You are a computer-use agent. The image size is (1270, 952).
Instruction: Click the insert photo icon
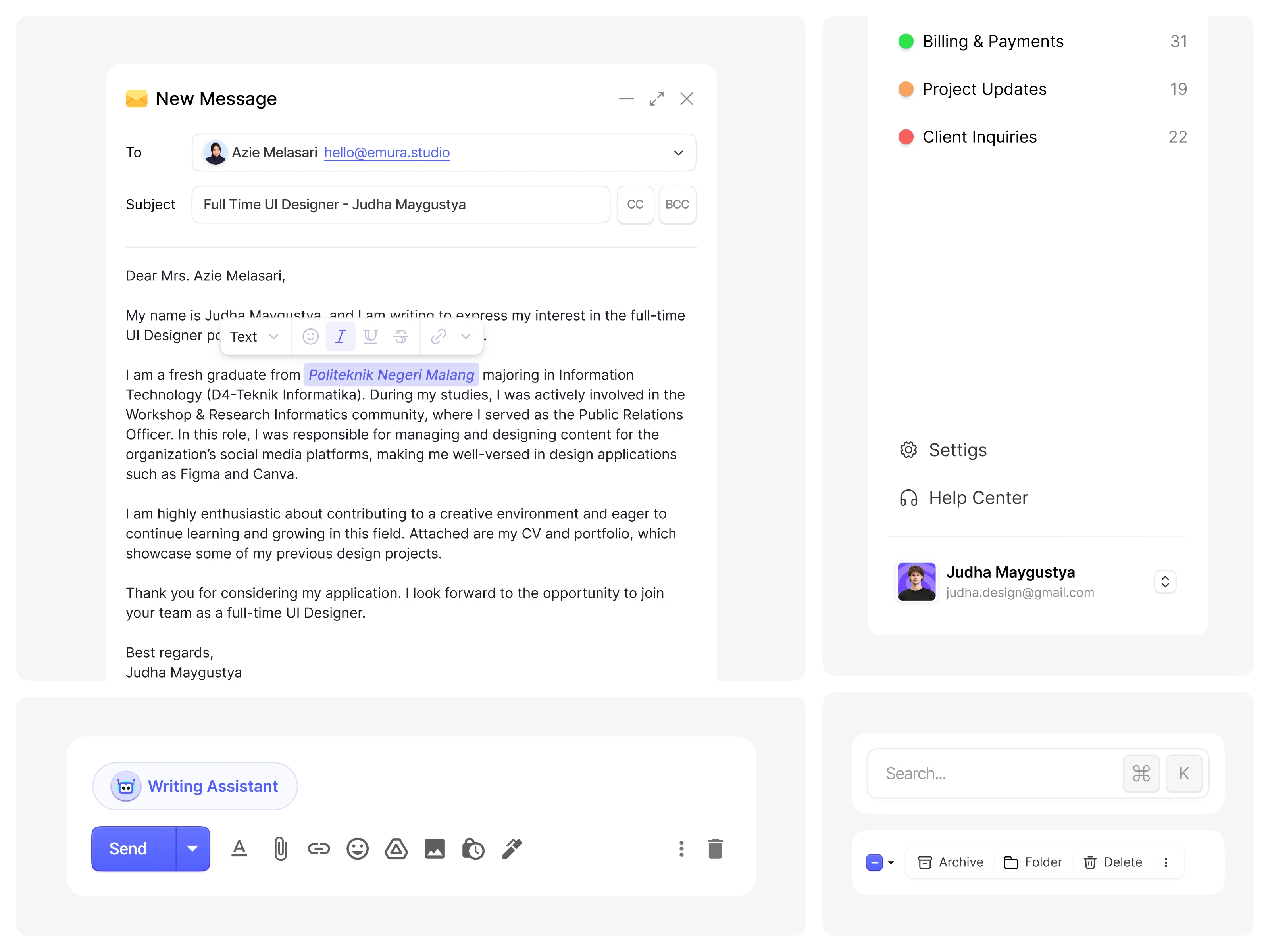pos(435,849)
